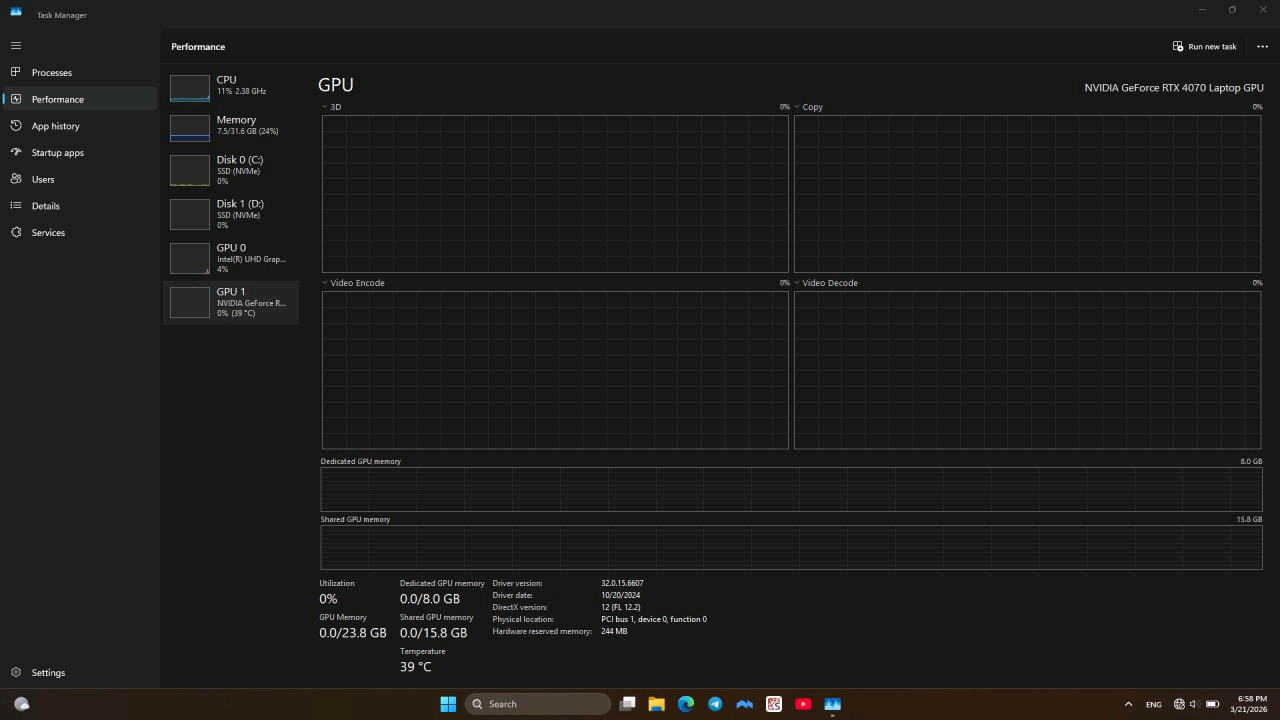The image size is (1280, 720).
Task: Select Memory in the performance sidebar
Action: click(230, 125)
